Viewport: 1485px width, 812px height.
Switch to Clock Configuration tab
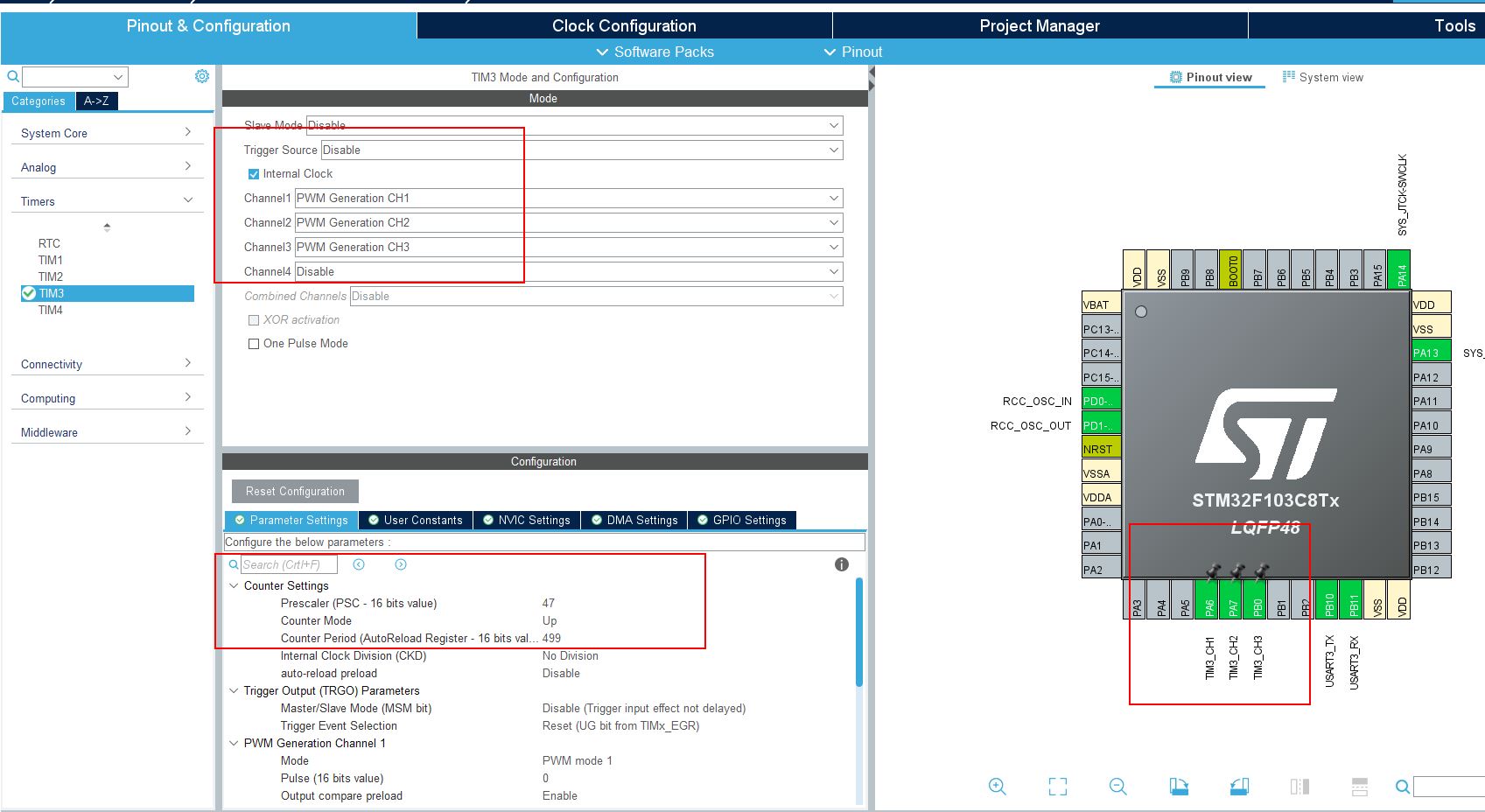624,25
